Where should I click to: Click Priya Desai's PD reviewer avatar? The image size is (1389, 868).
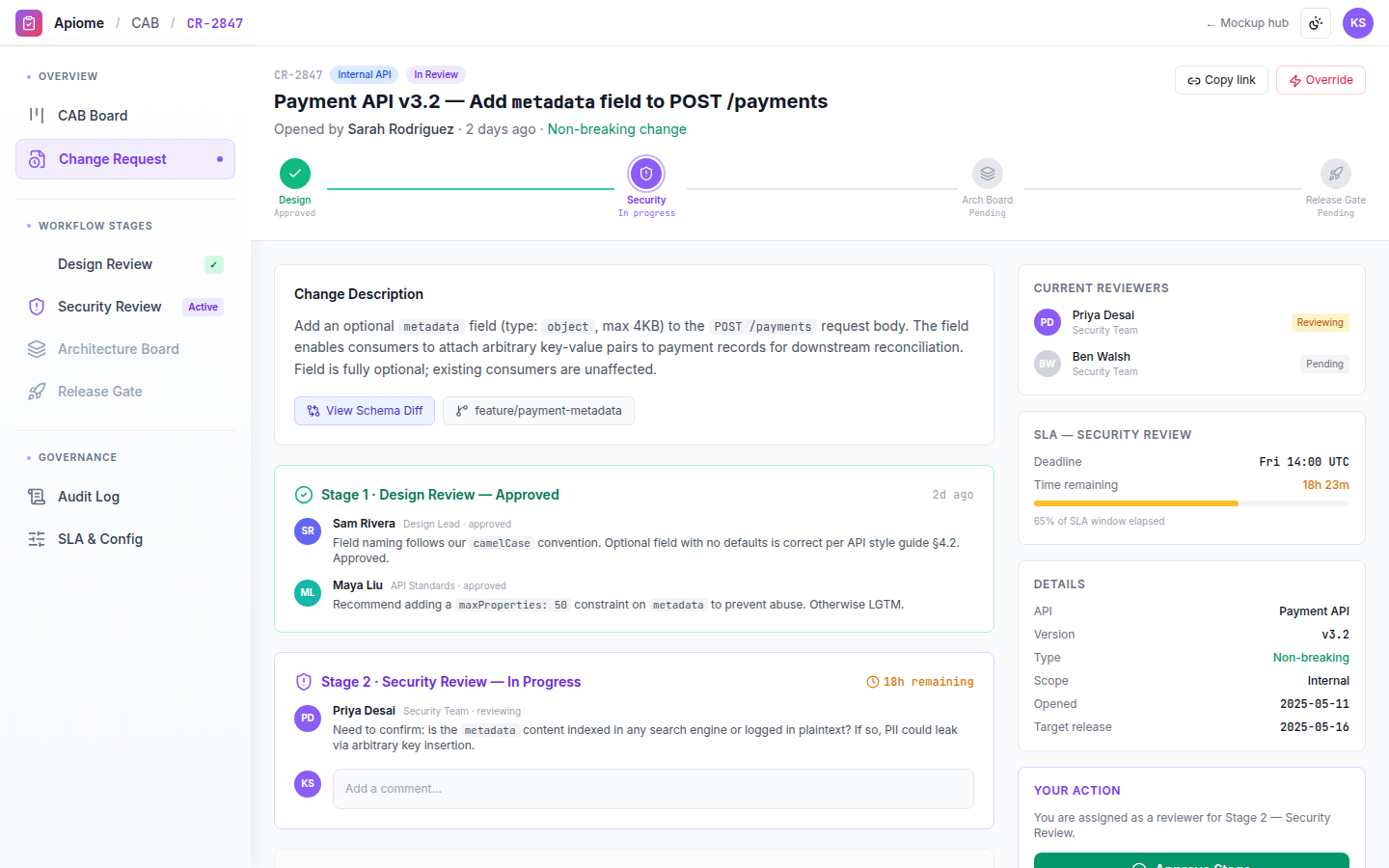pos(1048,322)
